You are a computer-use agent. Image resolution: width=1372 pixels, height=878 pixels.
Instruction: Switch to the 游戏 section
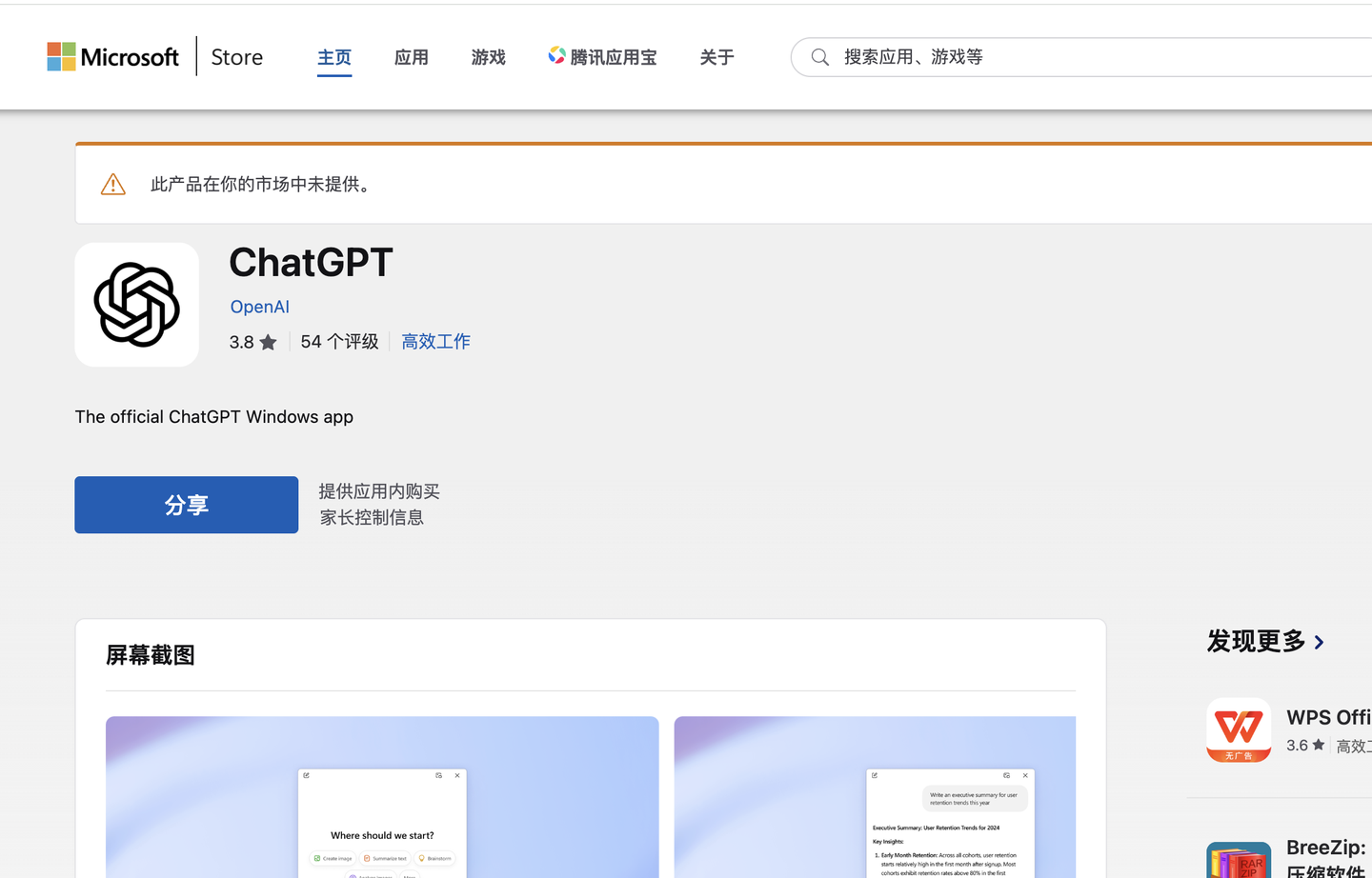(x=488, y=57)
